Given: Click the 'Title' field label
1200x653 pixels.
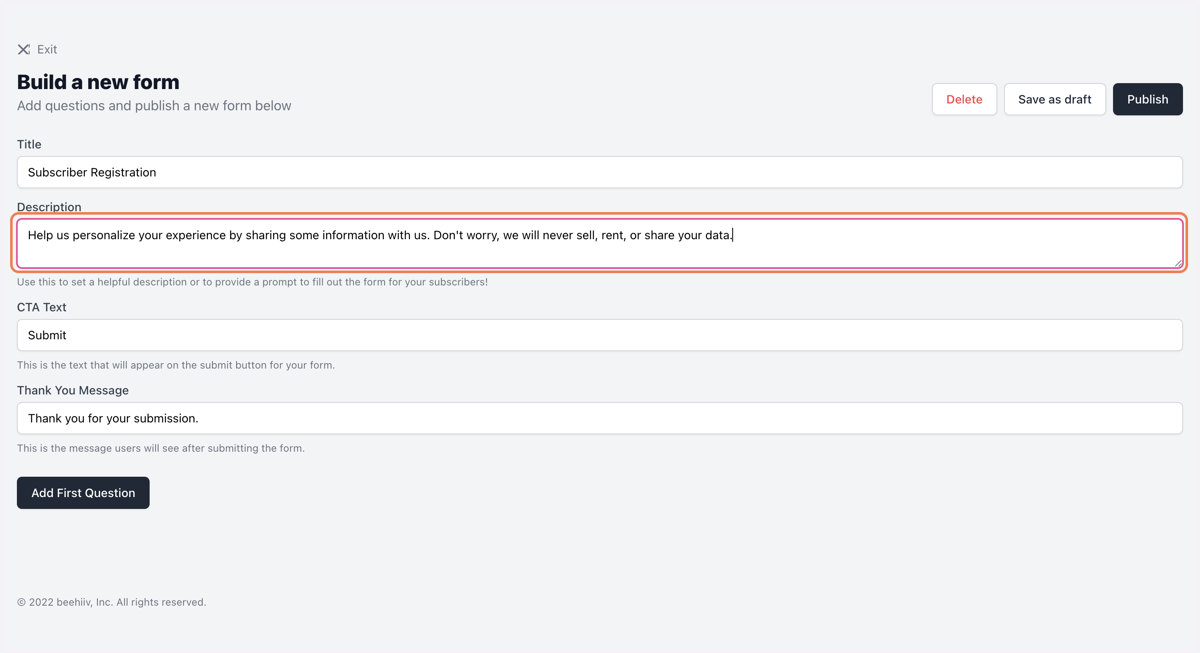Looking at the screenshot, I should coord(29,144).
